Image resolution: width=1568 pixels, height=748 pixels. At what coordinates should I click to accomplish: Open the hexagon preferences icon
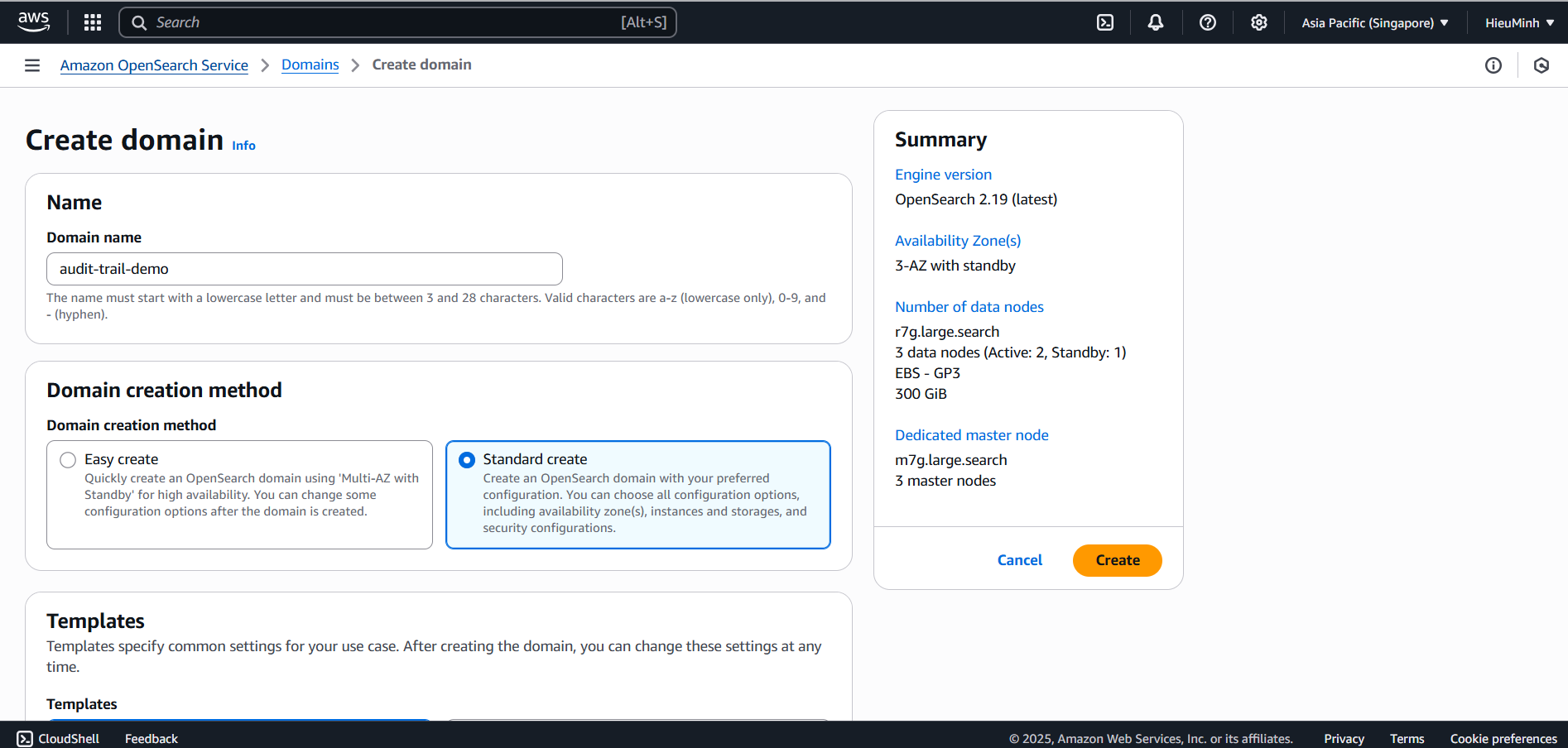coord(1542,65)
